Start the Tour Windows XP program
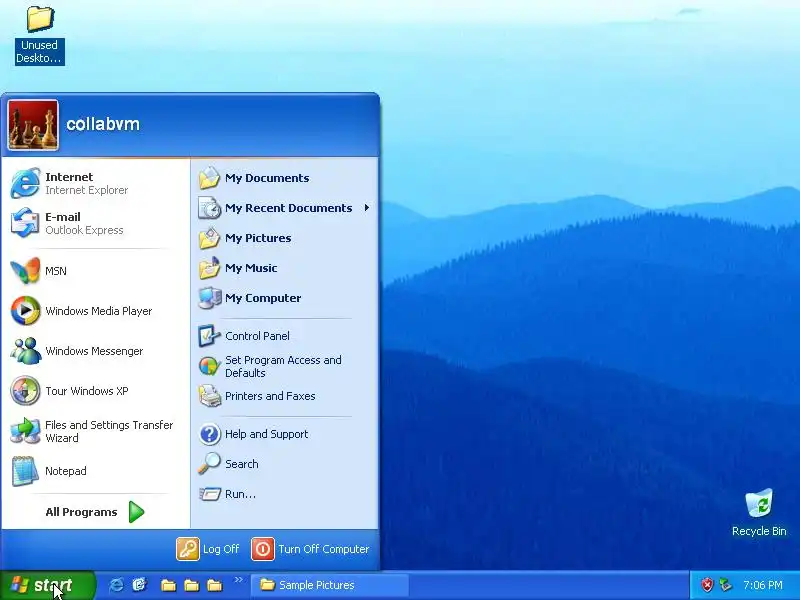Screen dimensions: 800x600 (95, 391)
